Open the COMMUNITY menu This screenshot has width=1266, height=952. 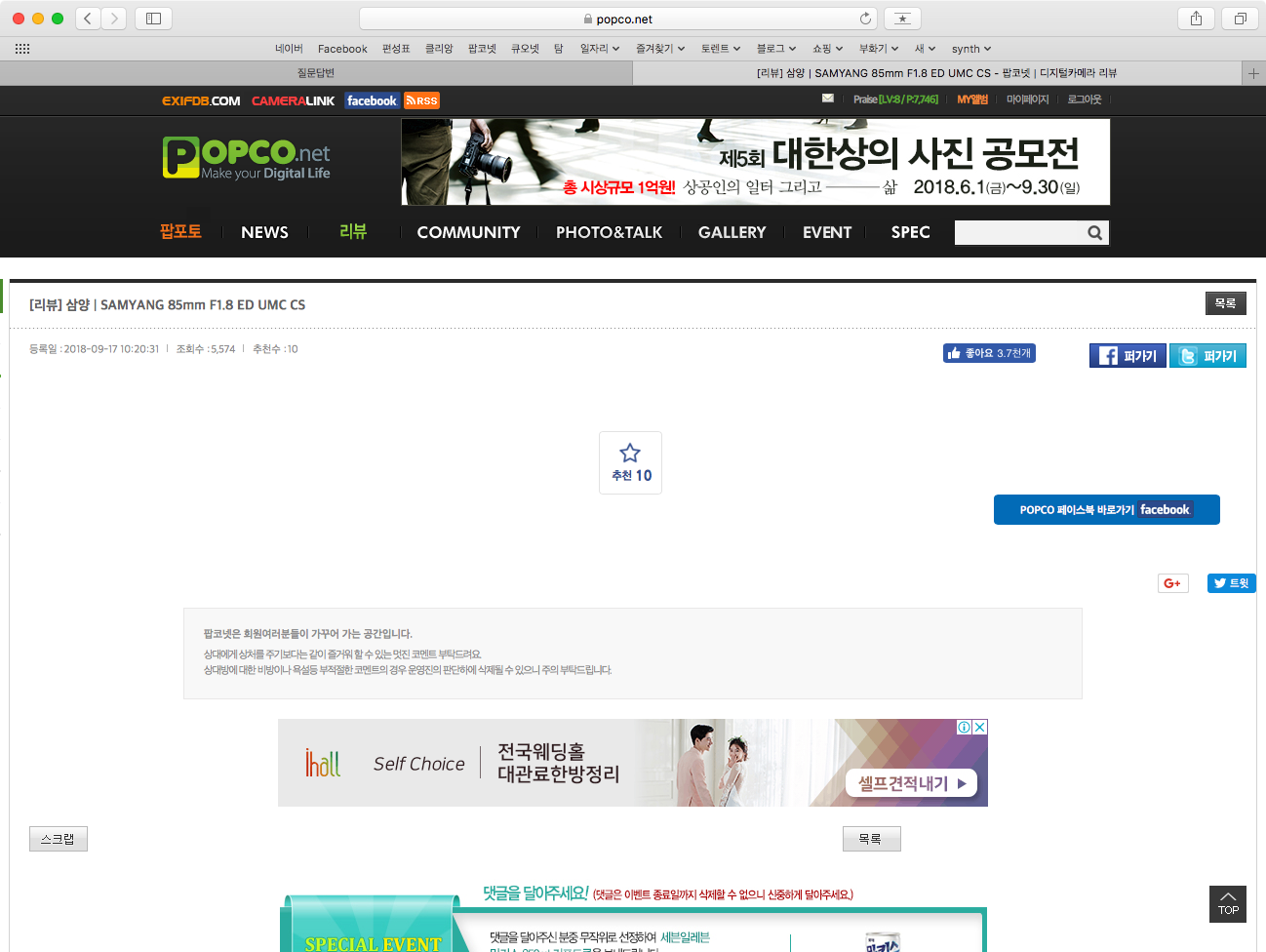(x=468, y=232)
